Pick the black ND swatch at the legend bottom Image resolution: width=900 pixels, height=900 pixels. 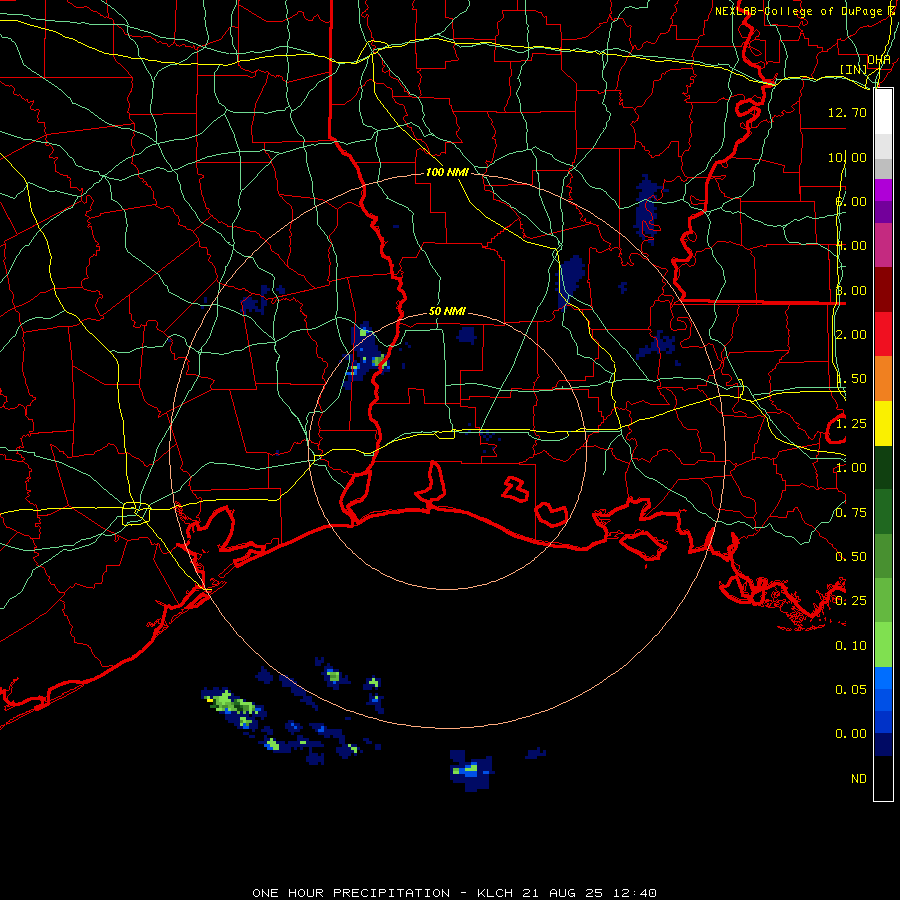tap(883, 778)
